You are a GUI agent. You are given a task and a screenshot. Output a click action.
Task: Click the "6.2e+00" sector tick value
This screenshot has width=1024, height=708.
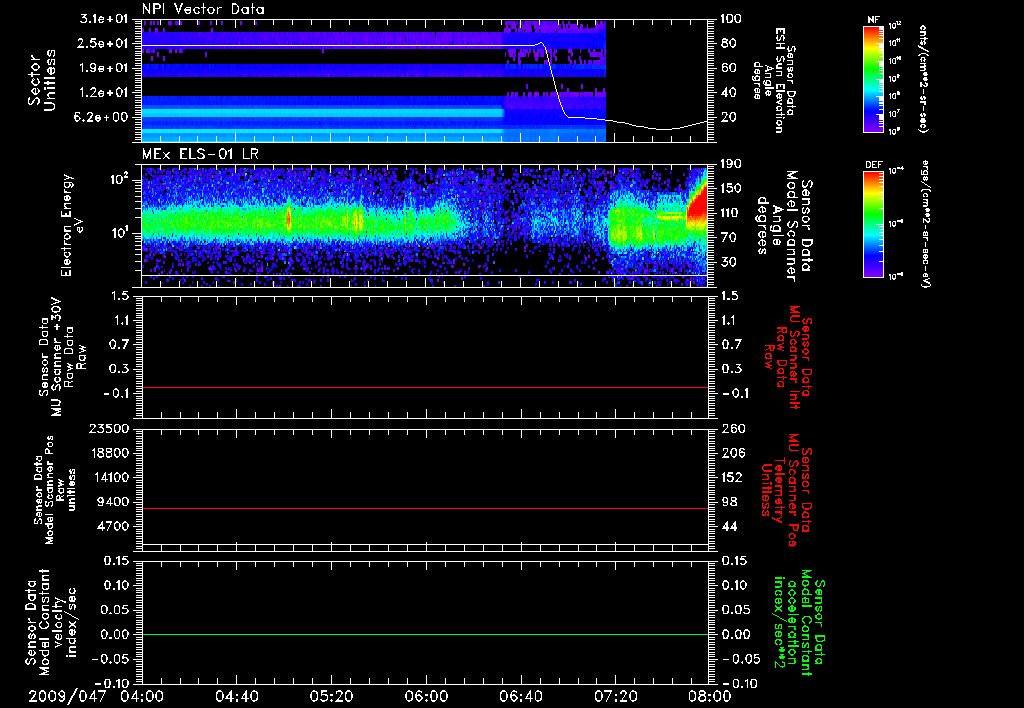coord(103,117)
